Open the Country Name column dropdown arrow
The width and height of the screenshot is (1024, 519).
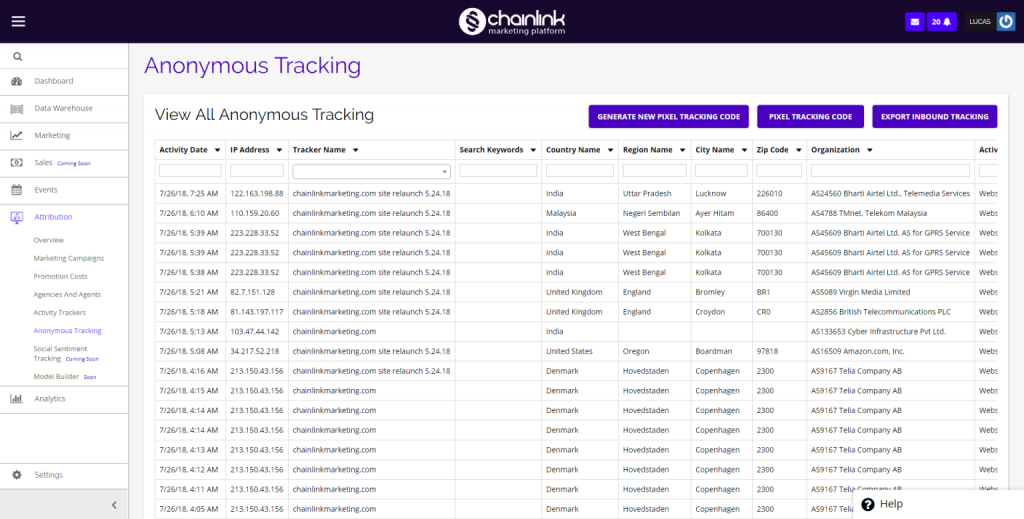tap(610, 150)
